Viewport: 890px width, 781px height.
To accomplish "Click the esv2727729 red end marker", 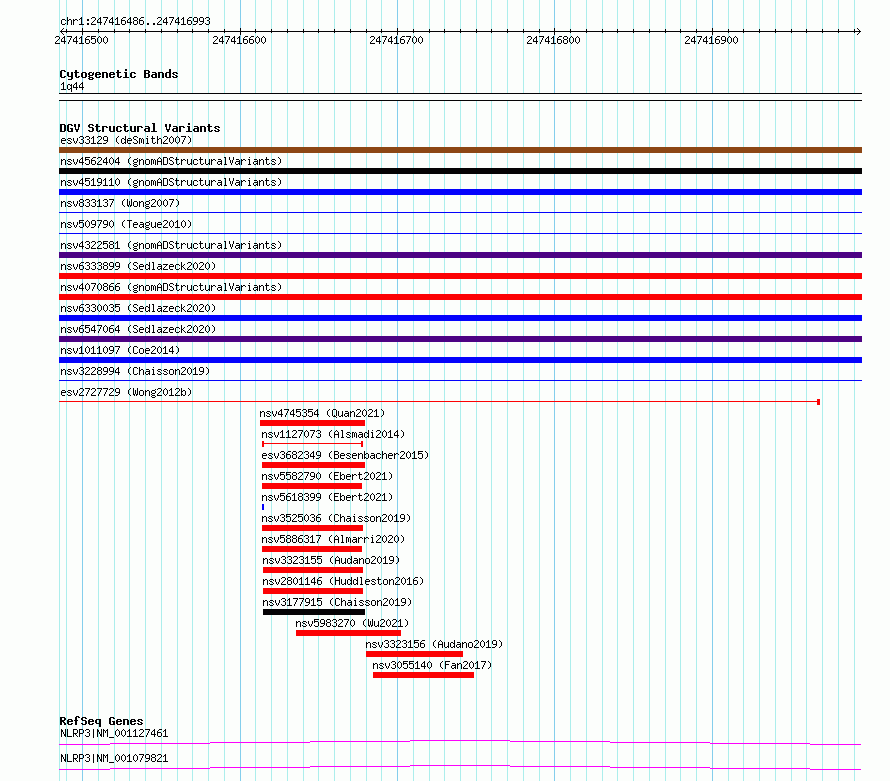I will pyautogui.click(x=818, y=402).
